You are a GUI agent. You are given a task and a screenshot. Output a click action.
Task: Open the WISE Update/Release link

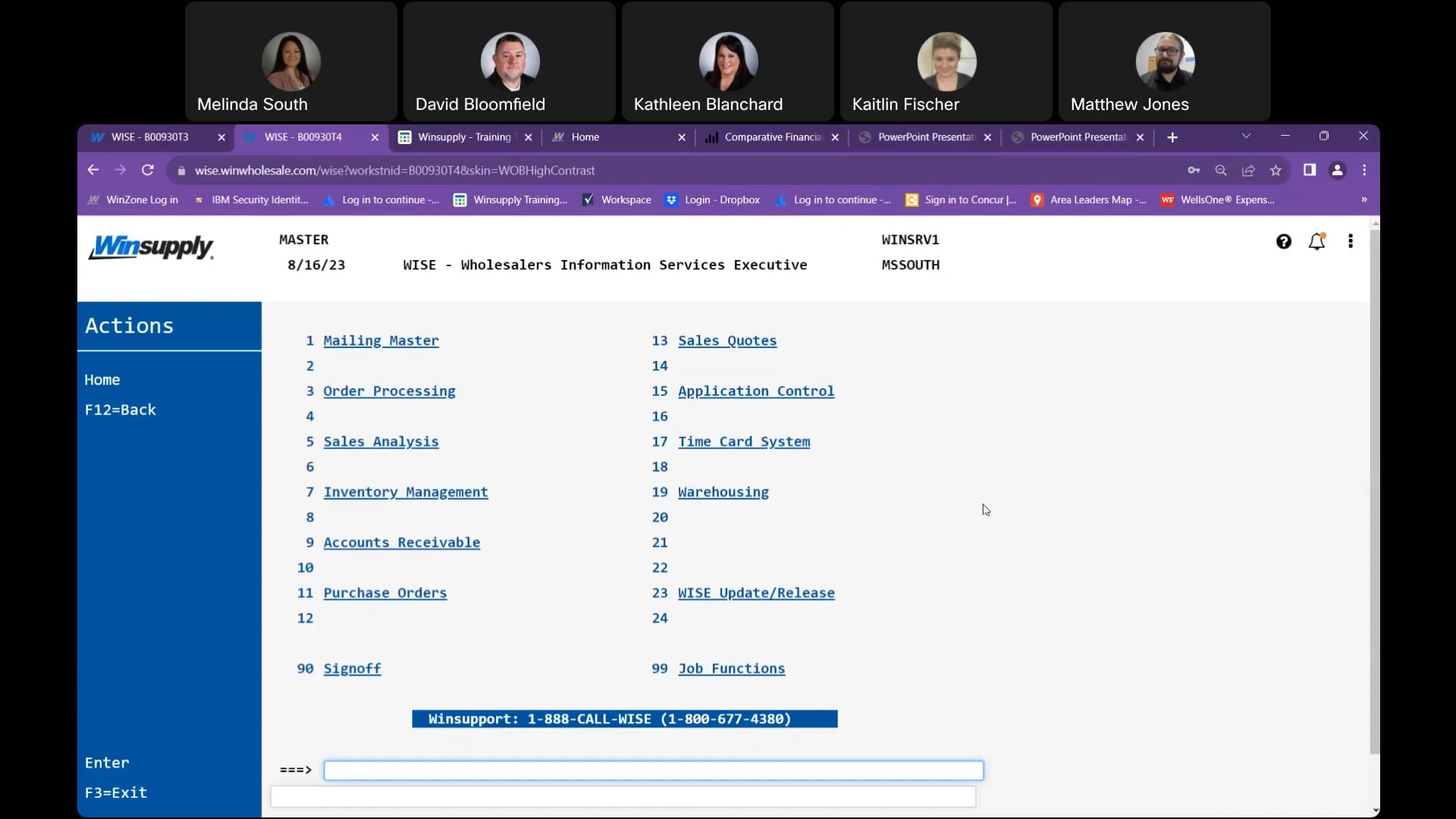pos(757,593)
